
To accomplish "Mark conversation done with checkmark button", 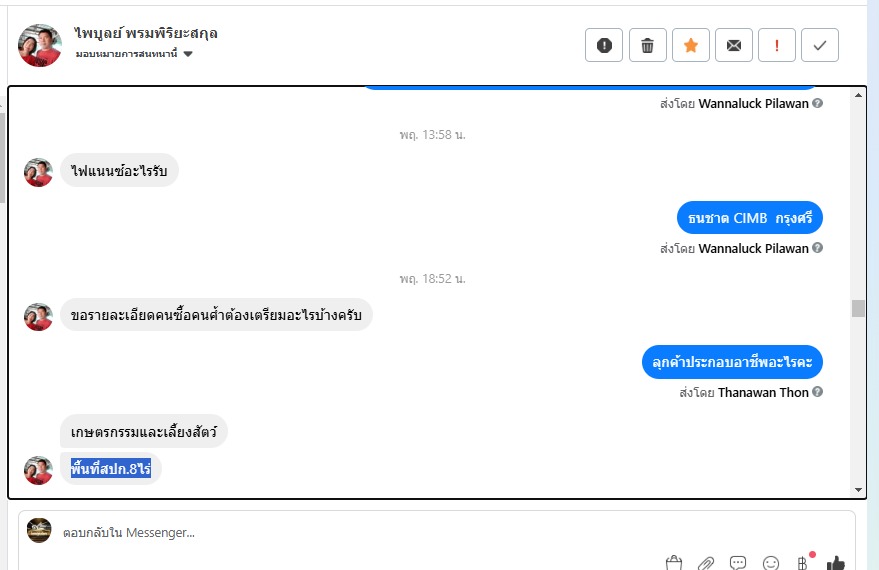I will [x=820, y=45].
